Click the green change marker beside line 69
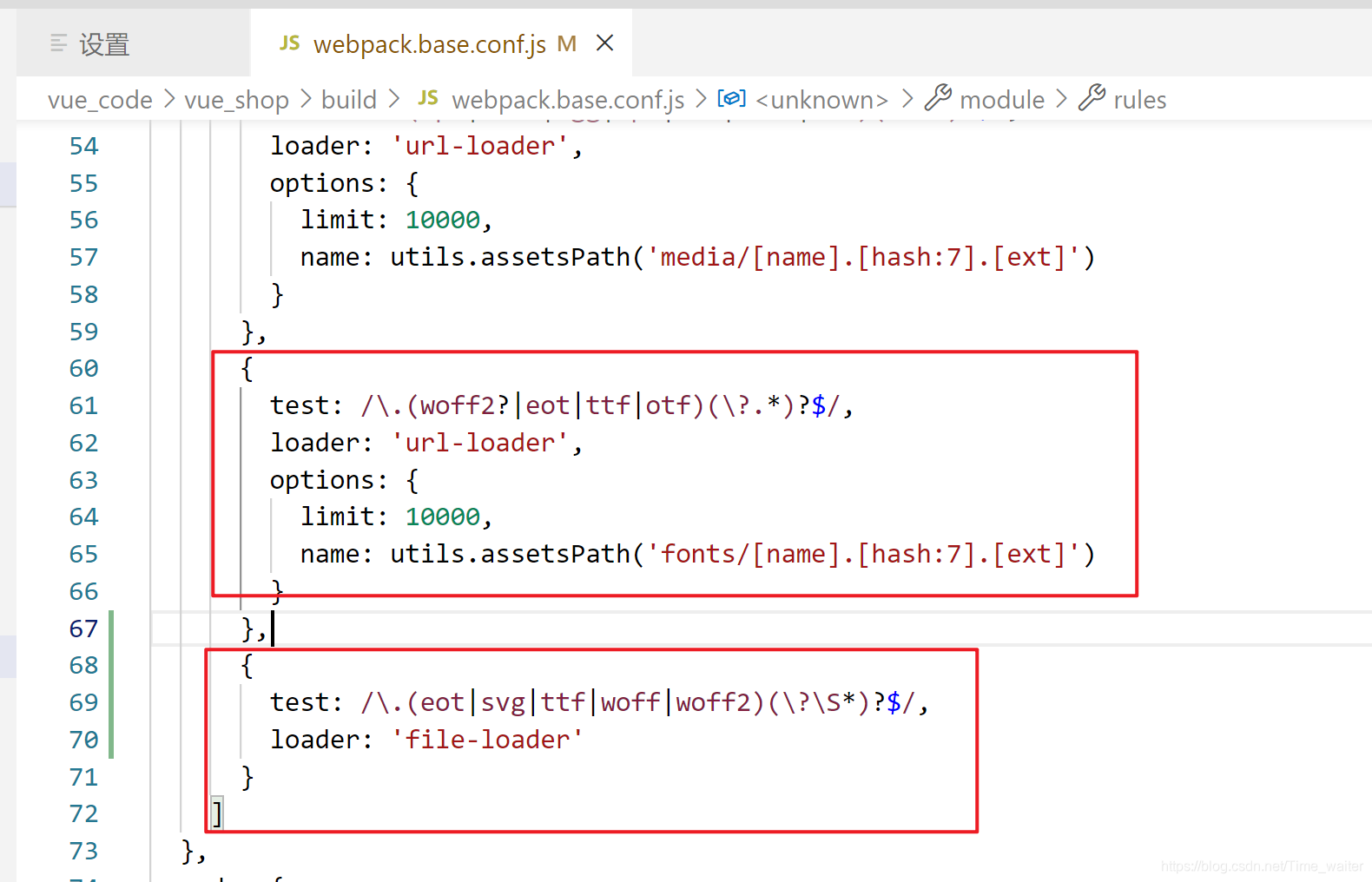Viewport: 1372px width, 882px height. (111, 702)
